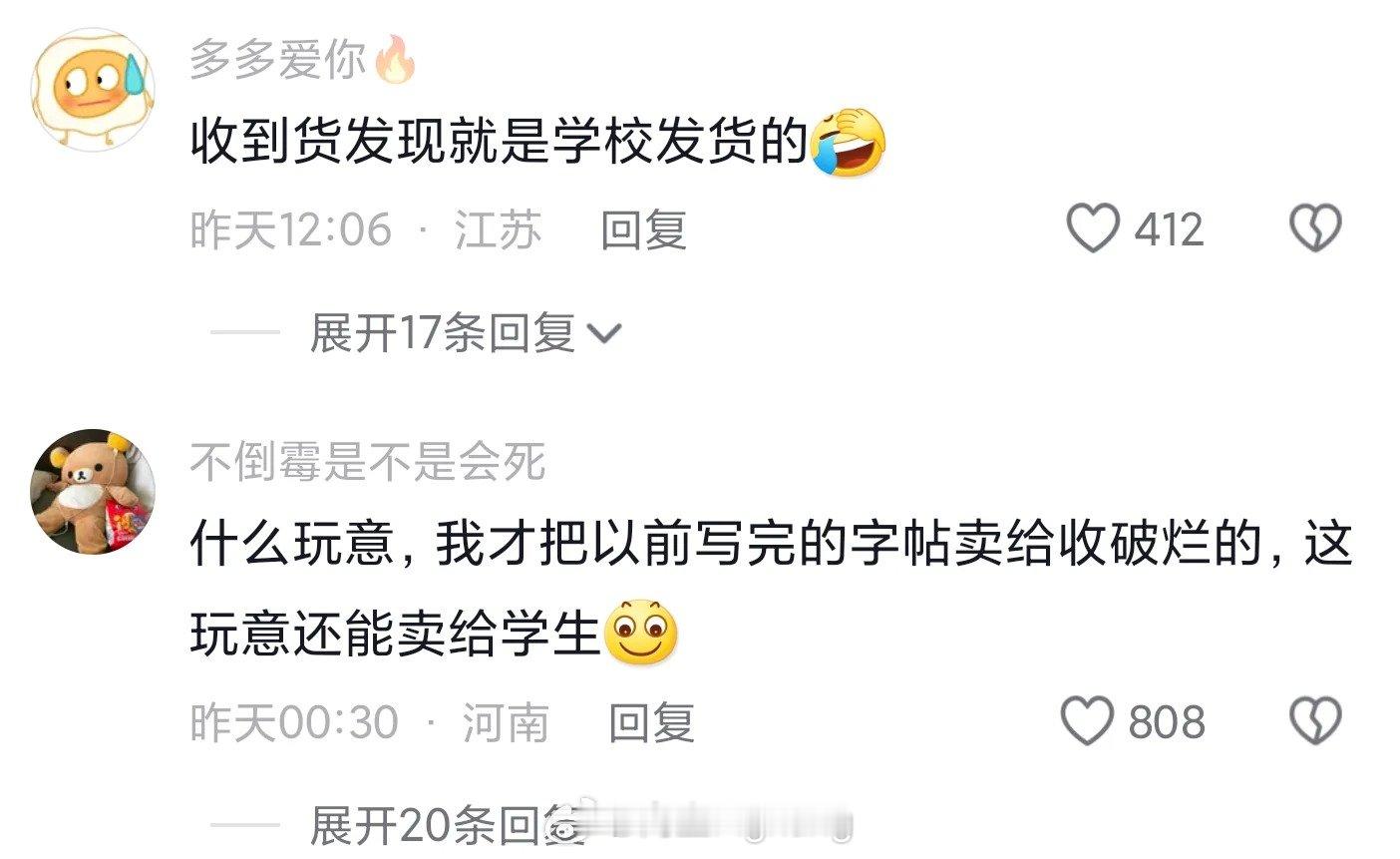The height and width of the screenshot is (859, 1400).
Task: Open username 不倒霉是不是会死 profile link
Action: 368,462
